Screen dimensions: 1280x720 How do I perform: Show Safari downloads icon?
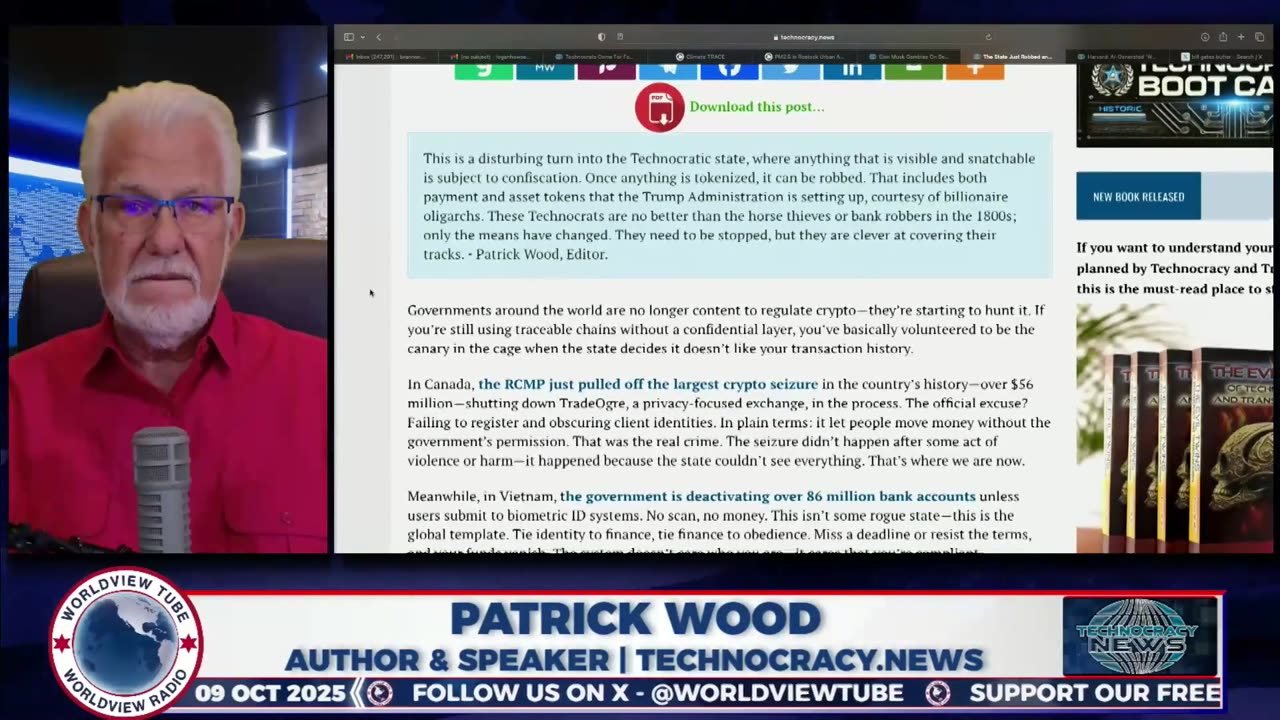[x=1204, y=37]
